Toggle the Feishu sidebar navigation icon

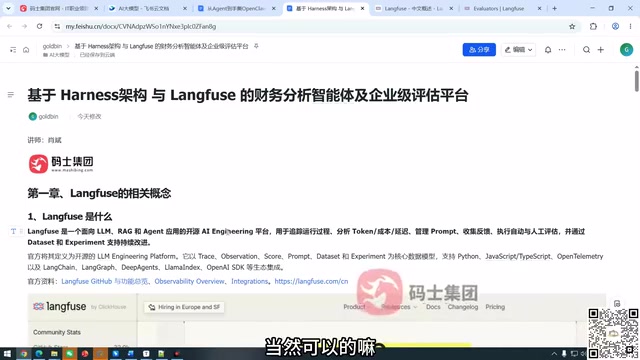tap(13, 50)
